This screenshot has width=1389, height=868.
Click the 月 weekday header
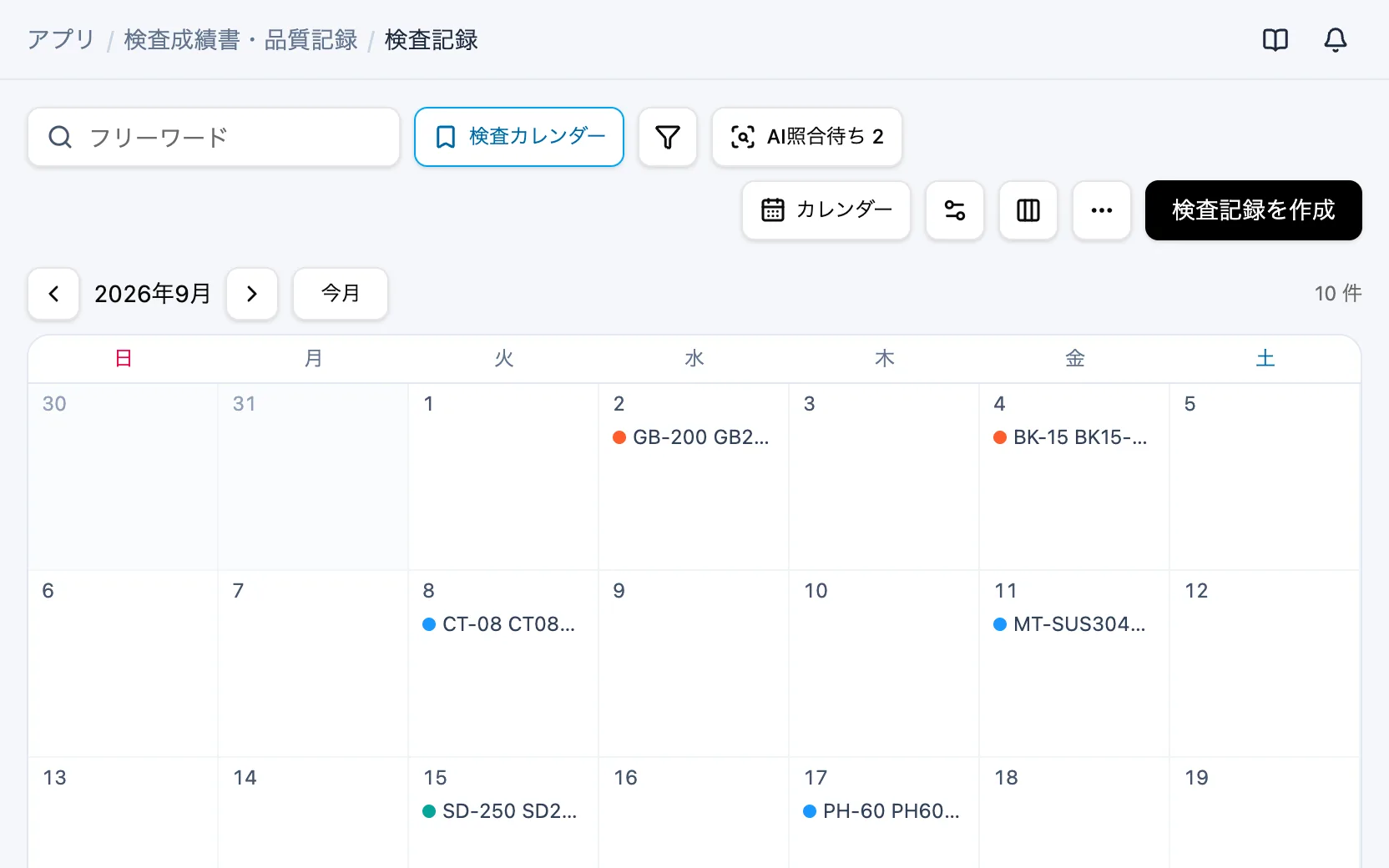[314, 359]
